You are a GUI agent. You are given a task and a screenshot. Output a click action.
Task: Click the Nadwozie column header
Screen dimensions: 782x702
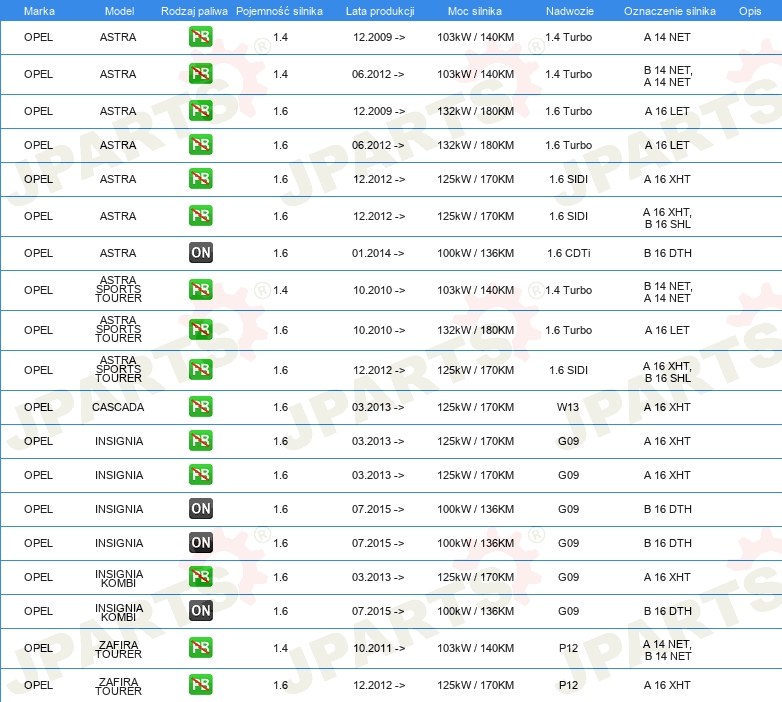(x=570, y=11)
